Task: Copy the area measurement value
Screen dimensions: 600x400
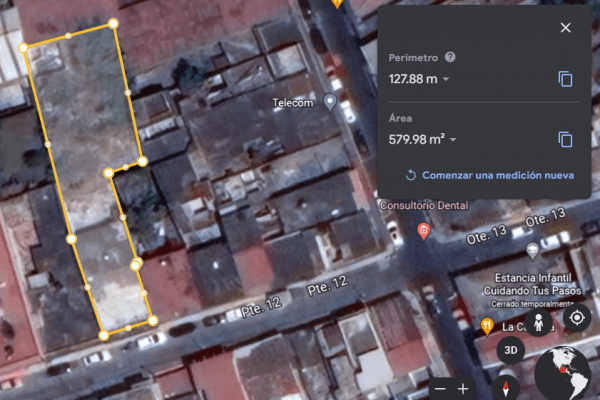Action: click(x=565, y=140)
